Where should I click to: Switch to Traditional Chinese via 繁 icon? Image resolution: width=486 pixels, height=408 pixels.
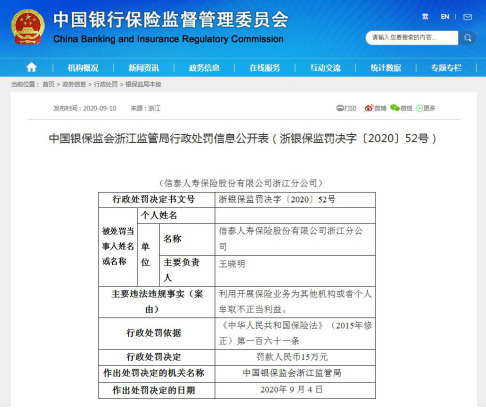pos(425,17)
